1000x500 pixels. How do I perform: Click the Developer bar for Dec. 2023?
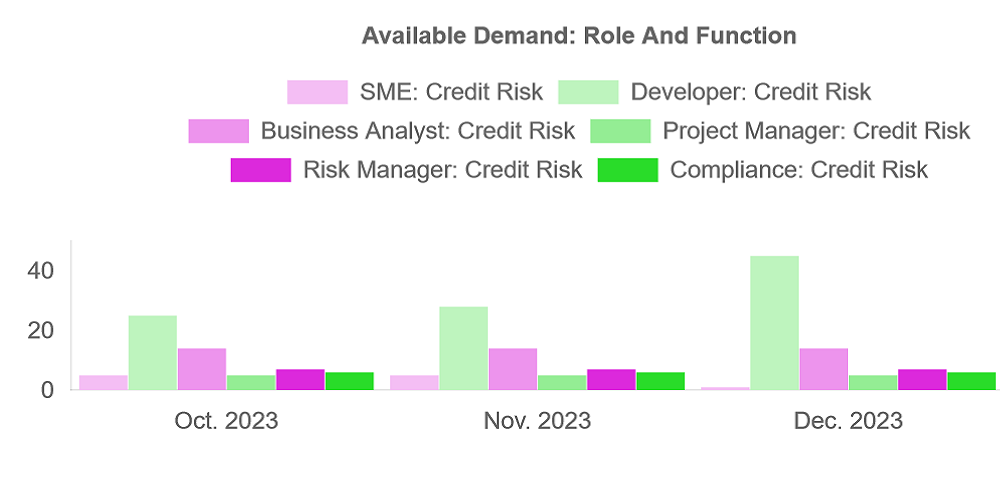click(774, 322)
